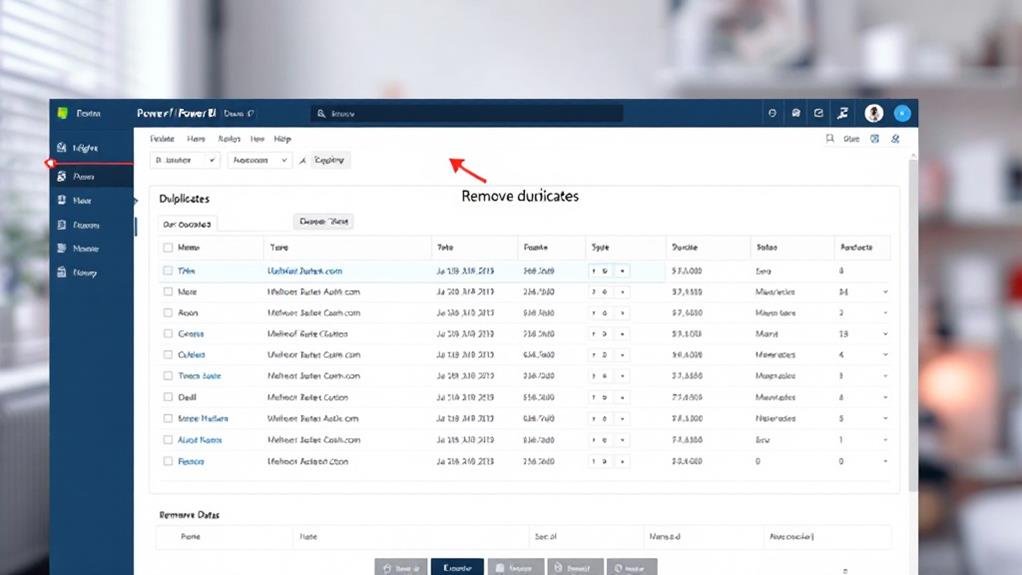1022x575 pixels.
Task: Open the second dropdown in the filter toolbar
Action: [x=259, y=160]
